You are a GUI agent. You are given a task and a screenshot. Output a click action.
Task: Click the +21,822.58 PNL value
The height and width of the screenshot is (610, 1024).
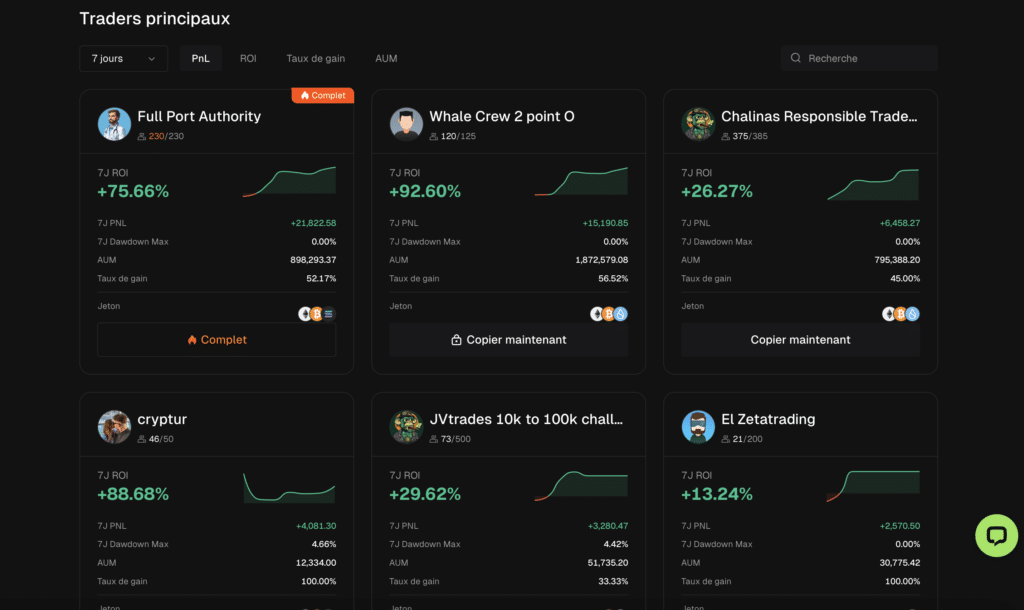click(313, 223)
